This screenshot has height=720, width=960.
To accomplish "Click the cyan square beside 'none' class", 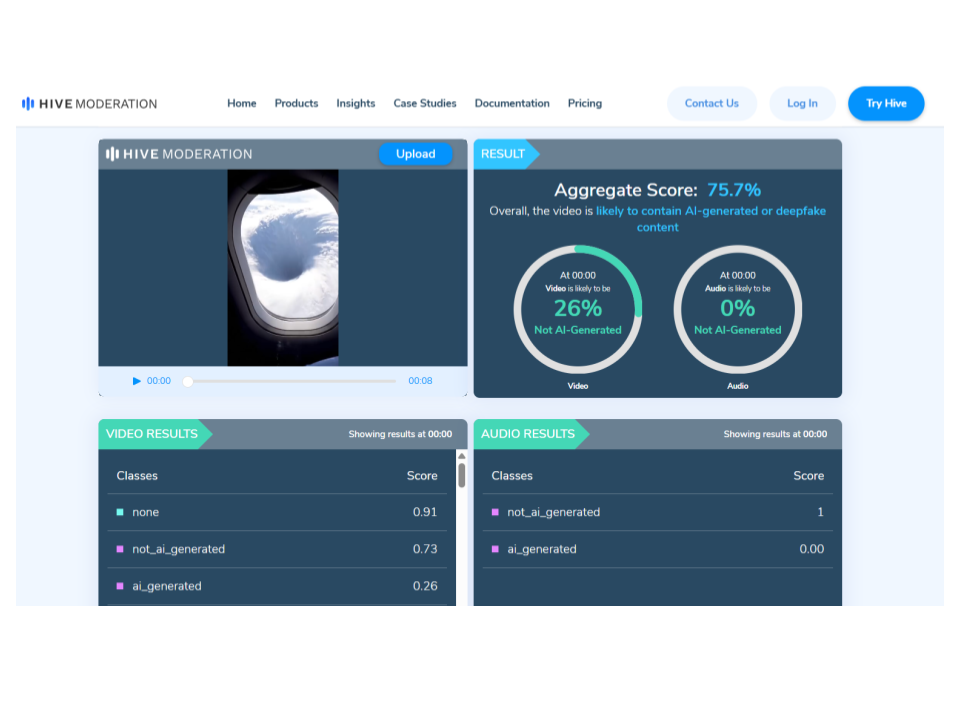I will (120, 512).
